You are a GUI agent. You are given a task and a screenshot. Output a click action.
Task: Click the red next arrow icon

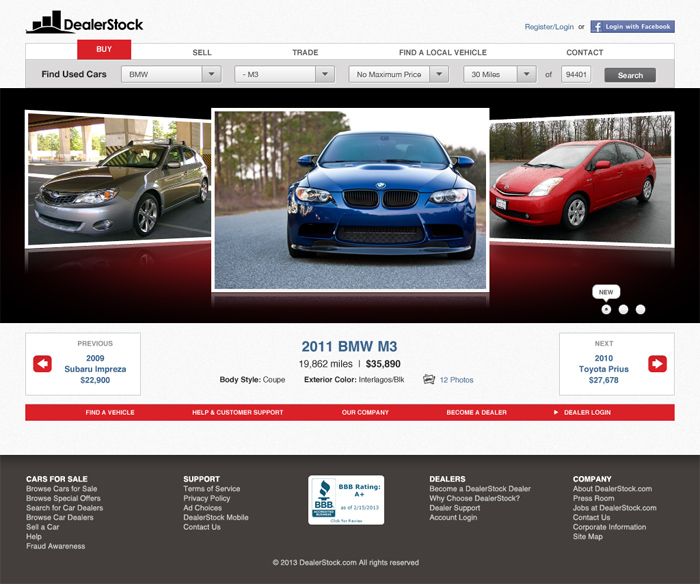(x=657, y=364)
